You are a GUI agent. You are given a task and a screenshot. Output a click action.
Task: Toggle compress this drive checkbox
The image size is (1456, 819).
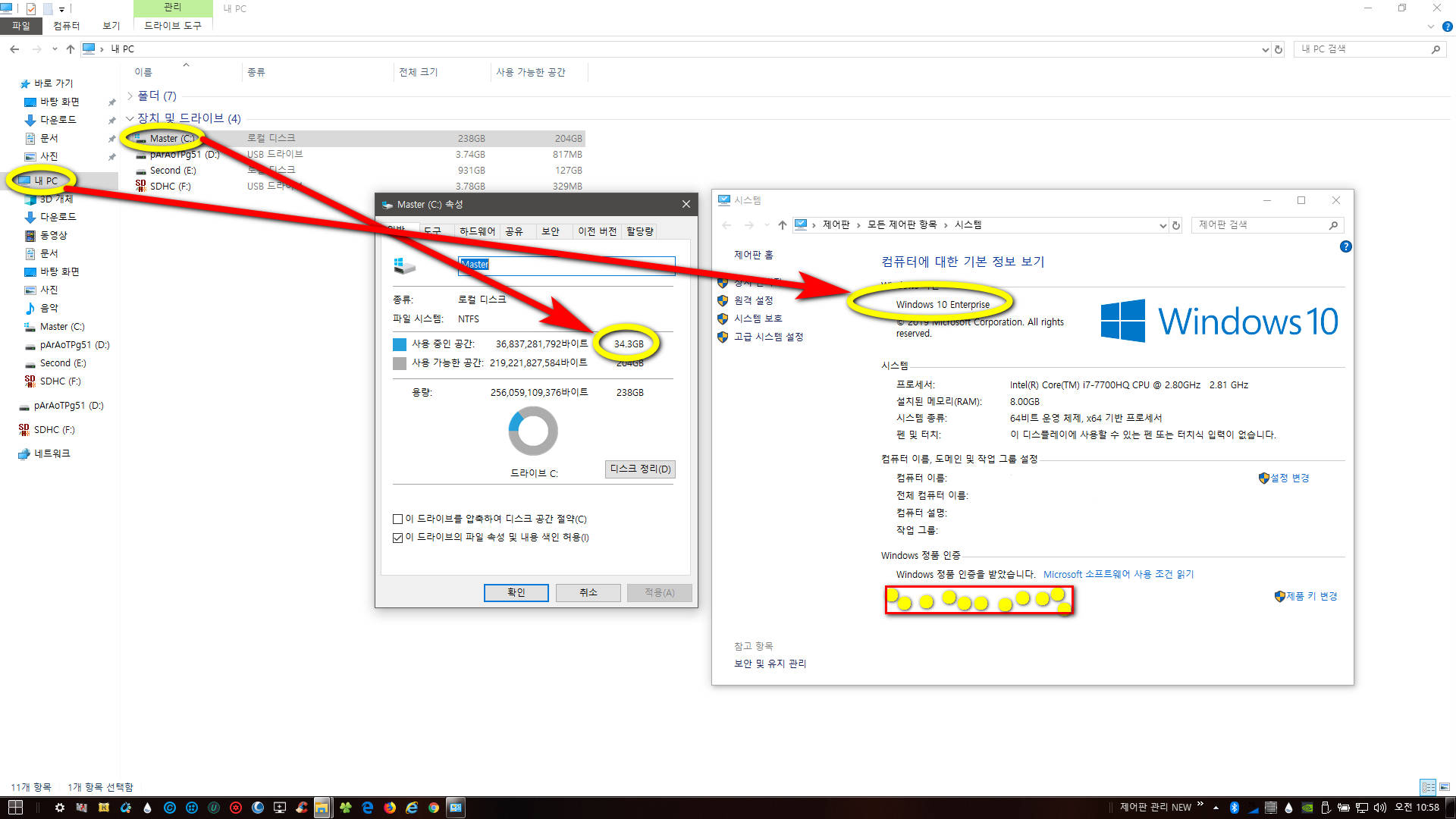[x=397, y=519]
